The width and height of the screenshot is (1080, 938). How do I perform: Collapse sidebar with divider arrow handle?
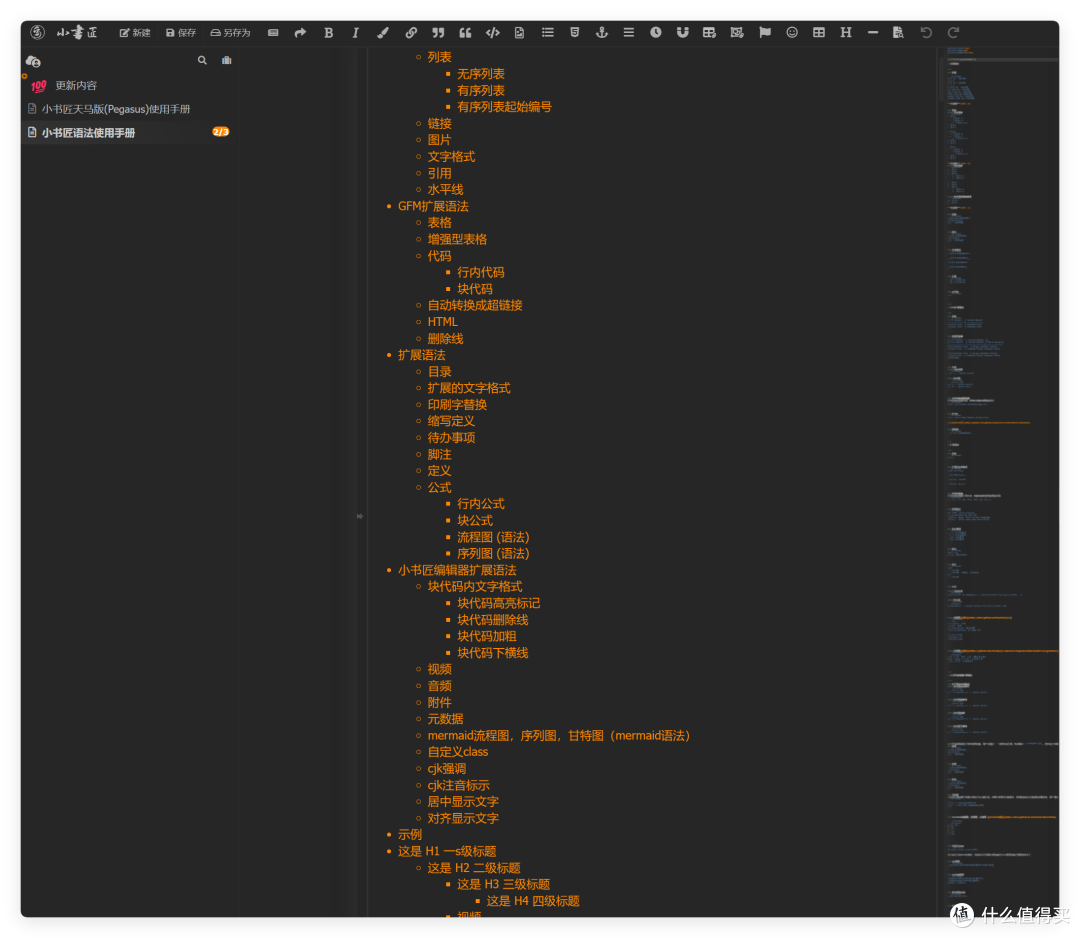(x=360, y=516)
